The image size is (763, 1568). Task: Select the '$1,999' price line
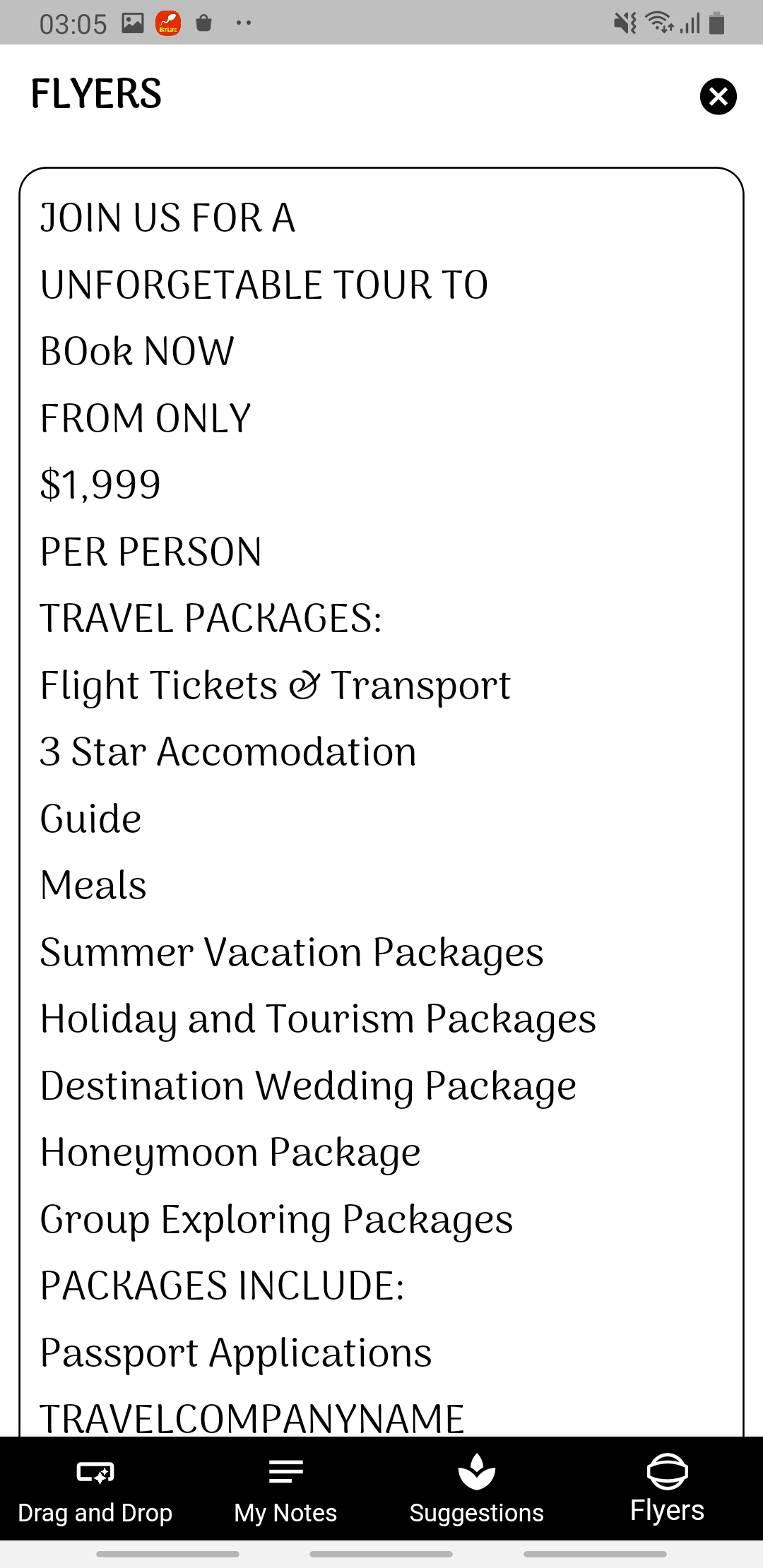[x=100, y=485]
